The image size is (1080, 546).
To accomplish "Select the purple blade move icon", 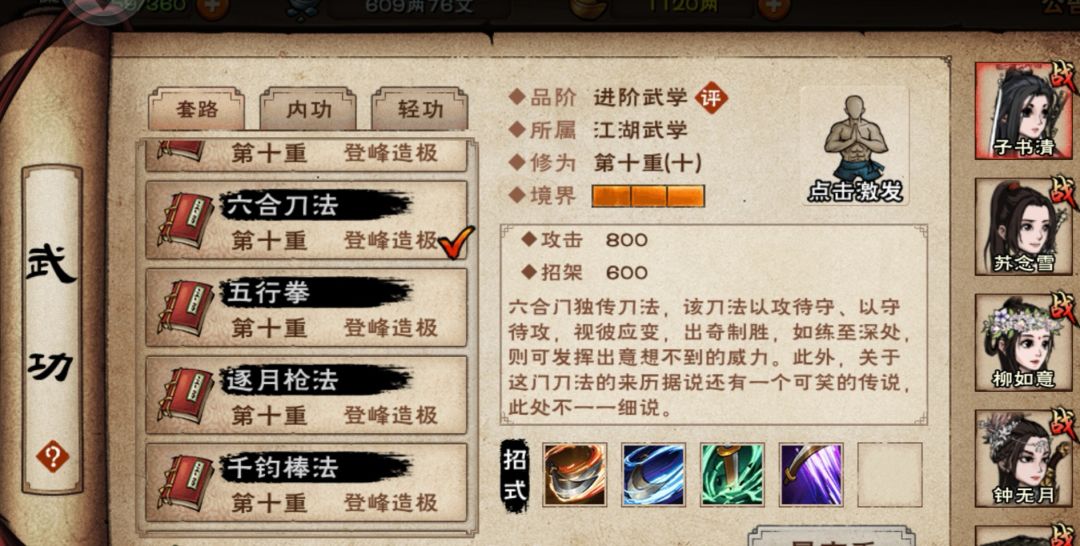I will pyautogui.click(x=811, y=474).
